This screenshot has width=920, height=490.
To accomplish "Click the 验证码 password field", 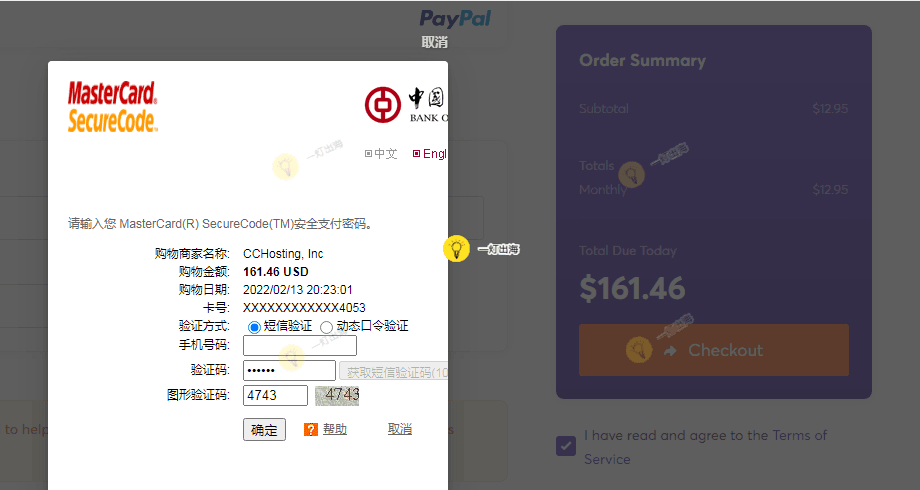I will click(x=289, y=371).
